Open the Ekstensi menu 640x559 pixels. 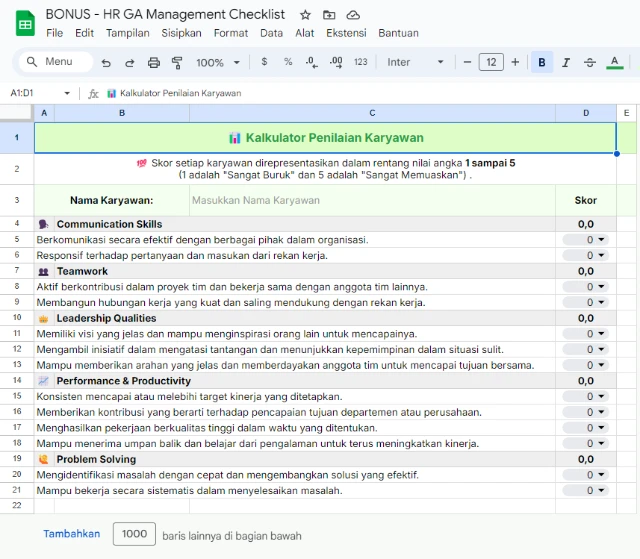pos(345,33)
